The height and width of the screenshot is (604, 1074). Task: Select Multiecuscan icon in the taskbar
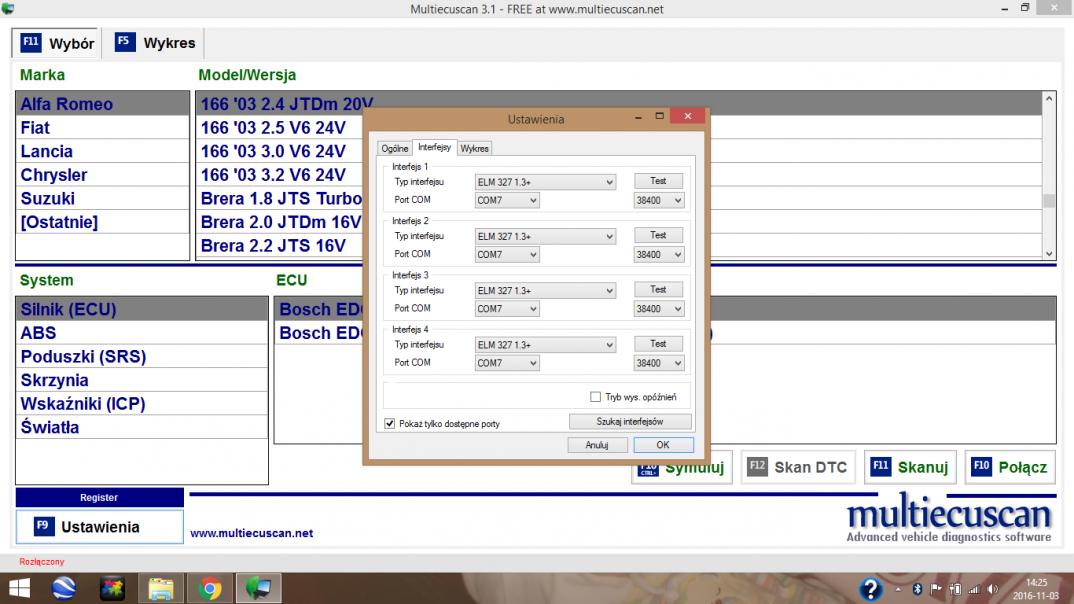(x=258, y=588)
